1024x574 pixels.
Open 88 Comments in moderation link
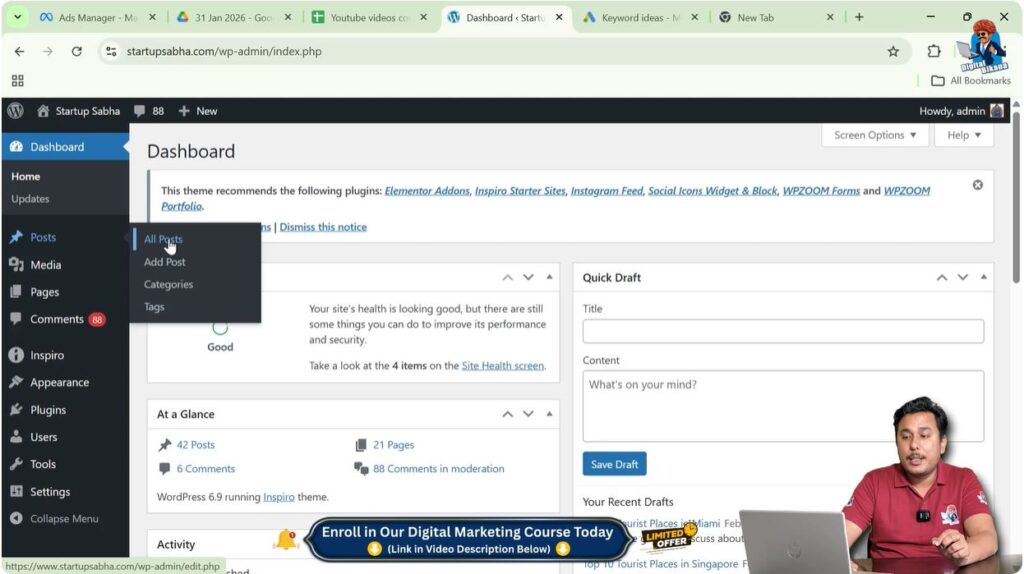tap(439, 469)
